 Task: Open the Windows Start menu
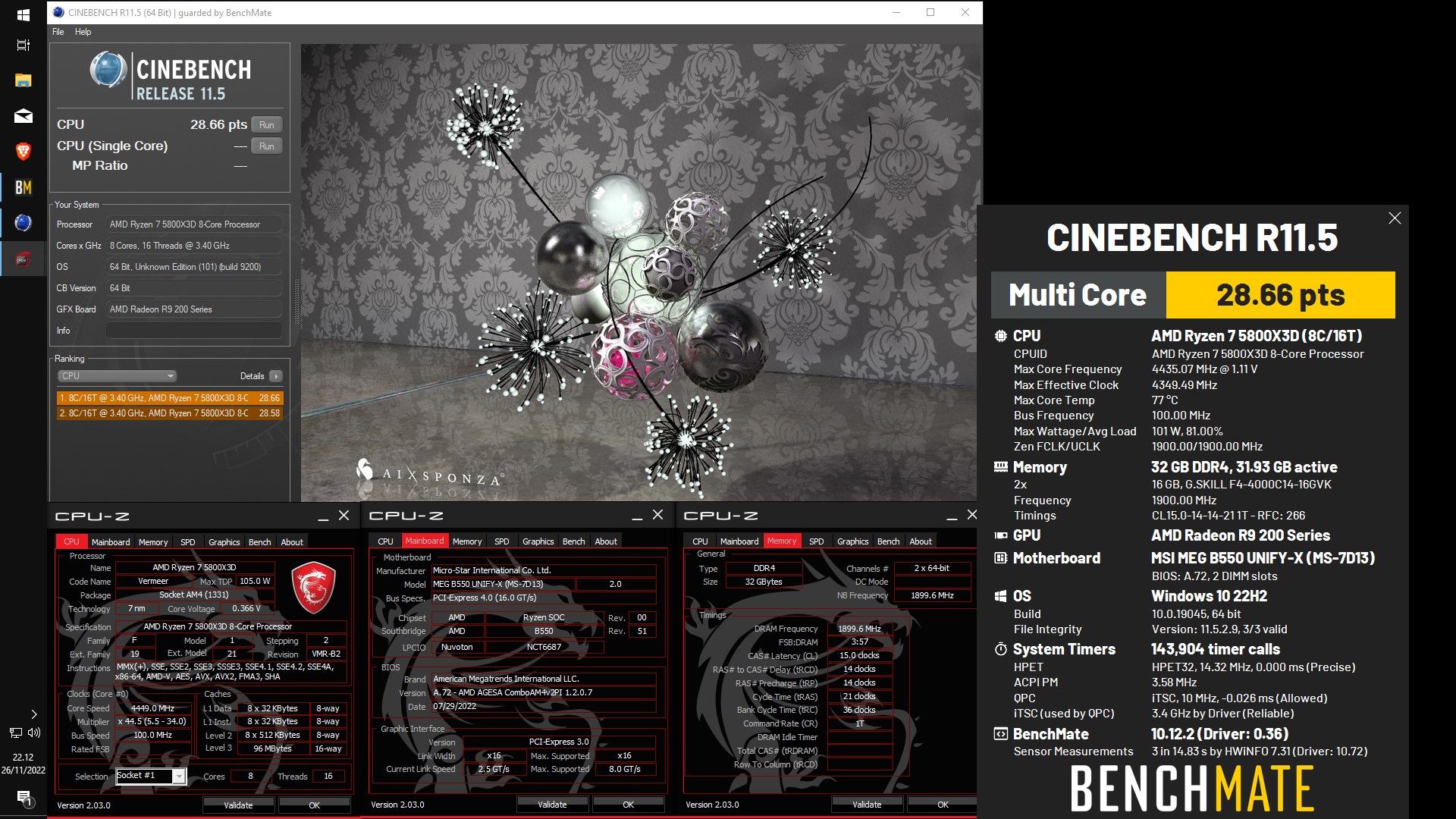[x=23, y=14]
